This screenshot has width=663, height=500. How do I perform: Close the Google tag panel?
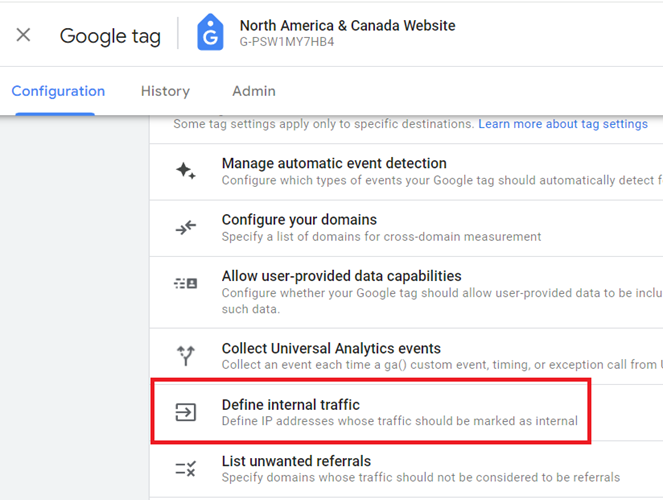pyautogui.click(x=23, y=35)
